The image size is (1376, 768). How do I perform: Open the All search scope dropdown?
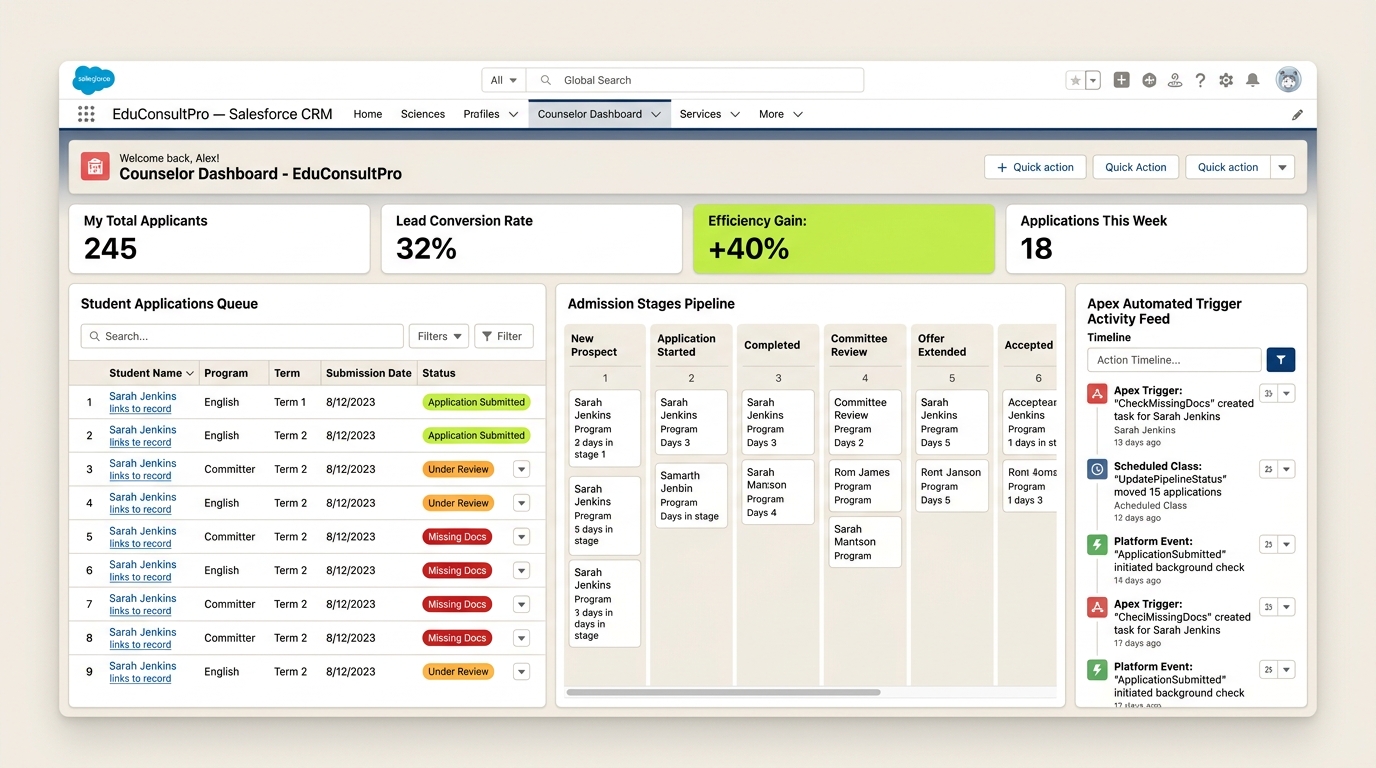click(504, 80)
